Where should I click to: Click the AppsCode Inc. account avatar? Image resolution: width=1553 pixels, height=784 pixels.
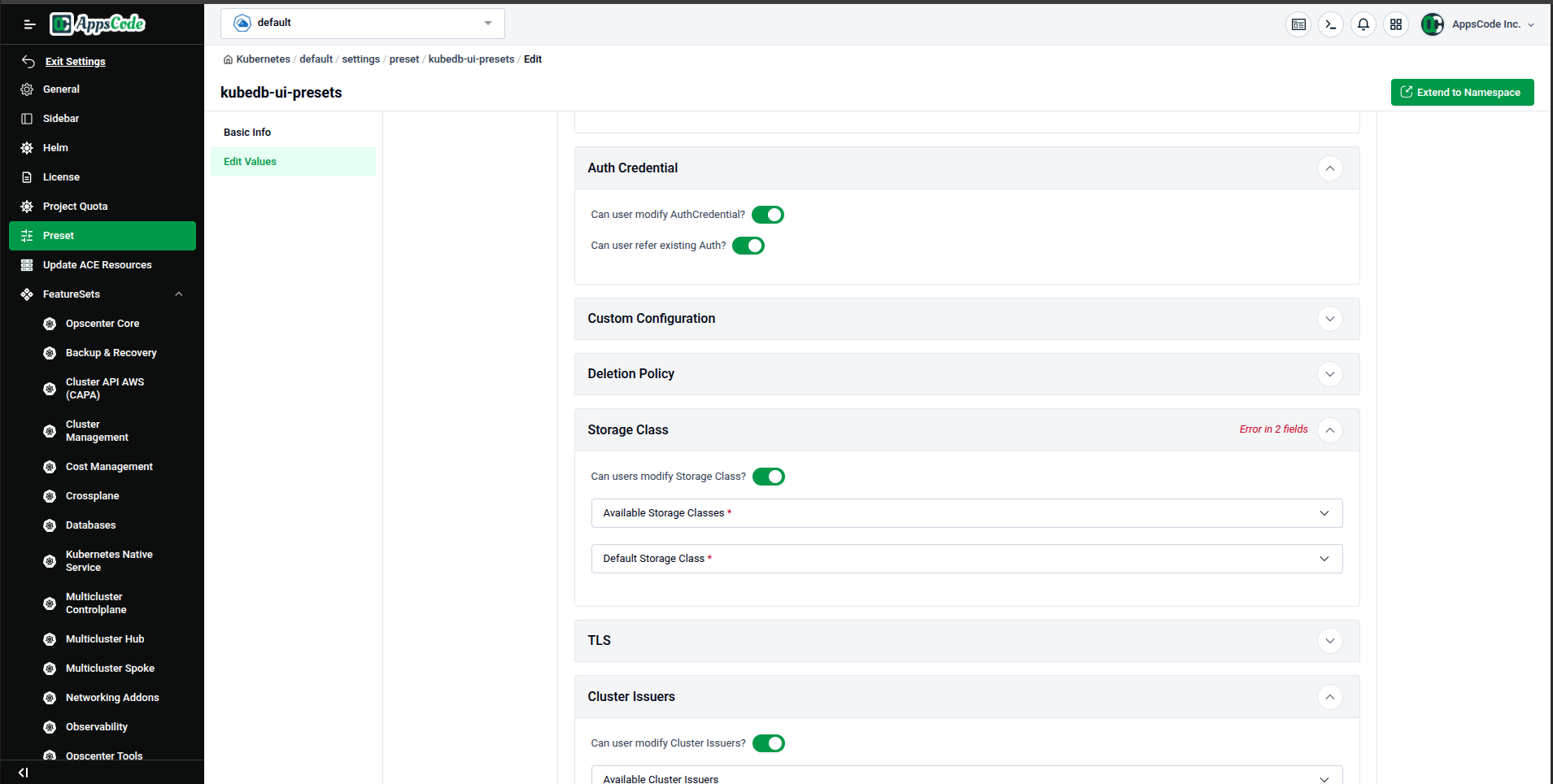pos(1432,24)
